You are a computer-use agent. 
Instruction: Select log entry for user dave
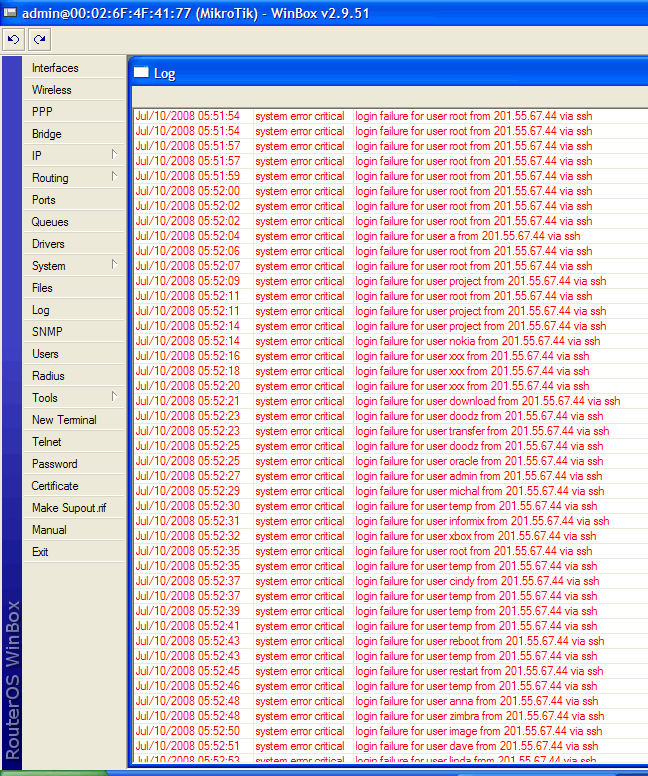(391, 746)
